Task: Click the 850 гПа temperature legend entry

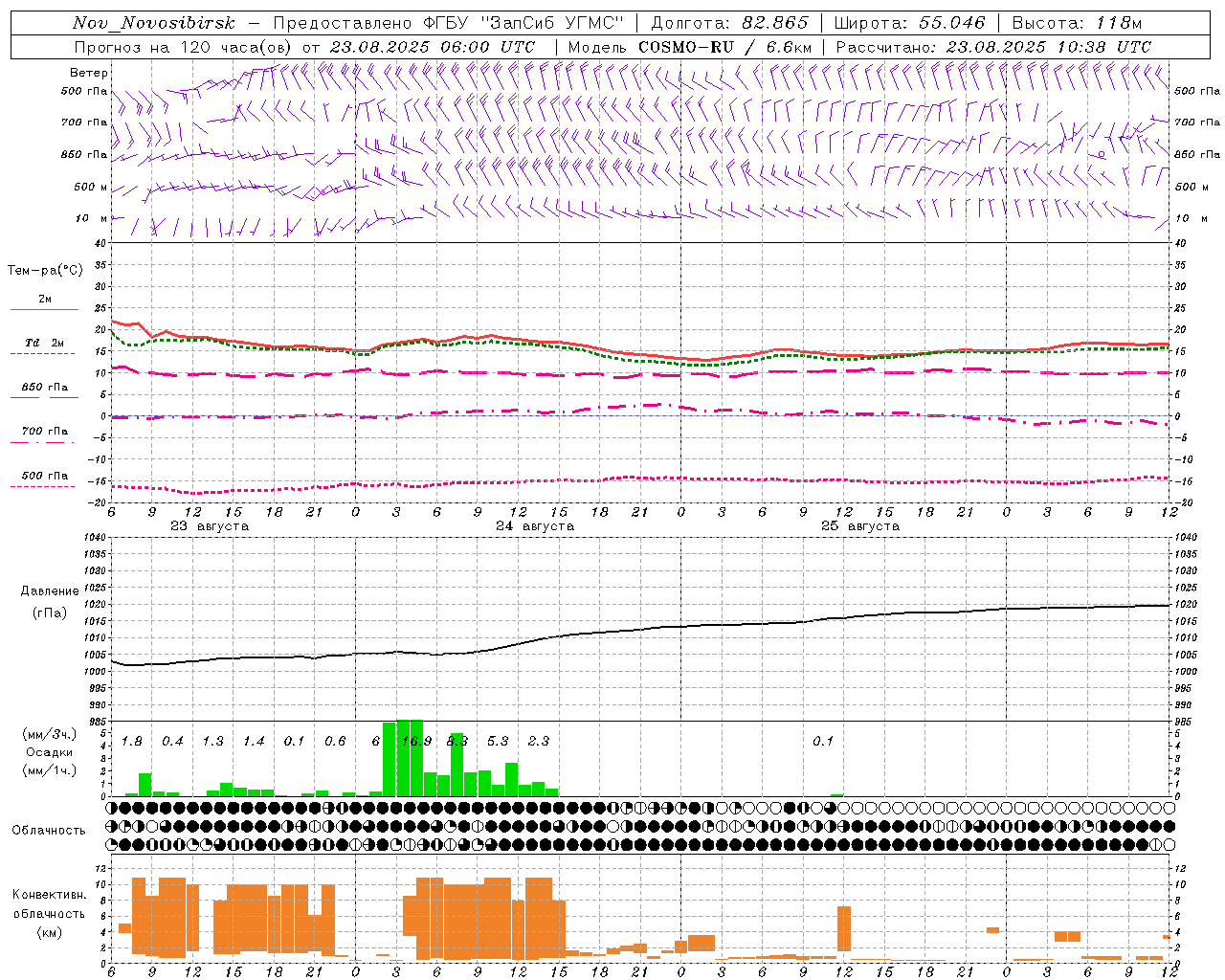Action: [44, 390]
